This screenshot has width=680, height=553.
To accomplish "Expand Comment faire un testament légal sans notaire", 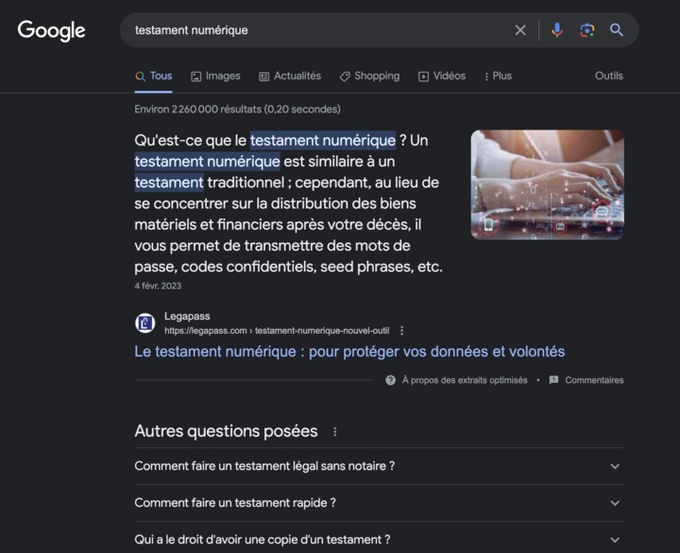I will point(379,466).
